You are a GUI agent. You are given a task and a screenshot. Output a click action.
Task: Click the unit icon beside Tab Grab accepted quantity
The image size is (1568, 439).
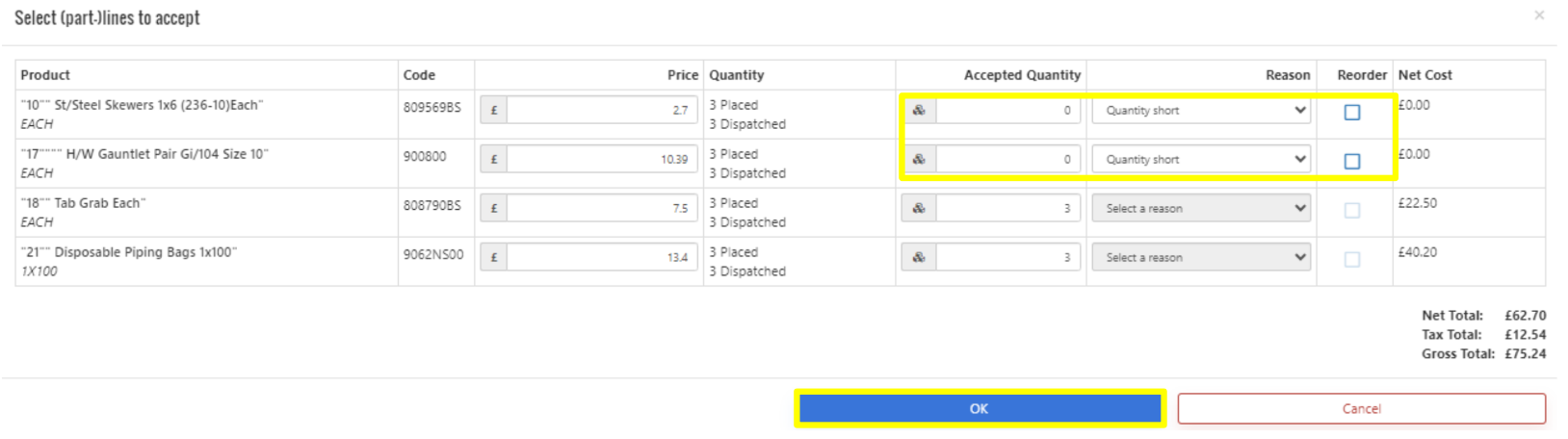919,209
